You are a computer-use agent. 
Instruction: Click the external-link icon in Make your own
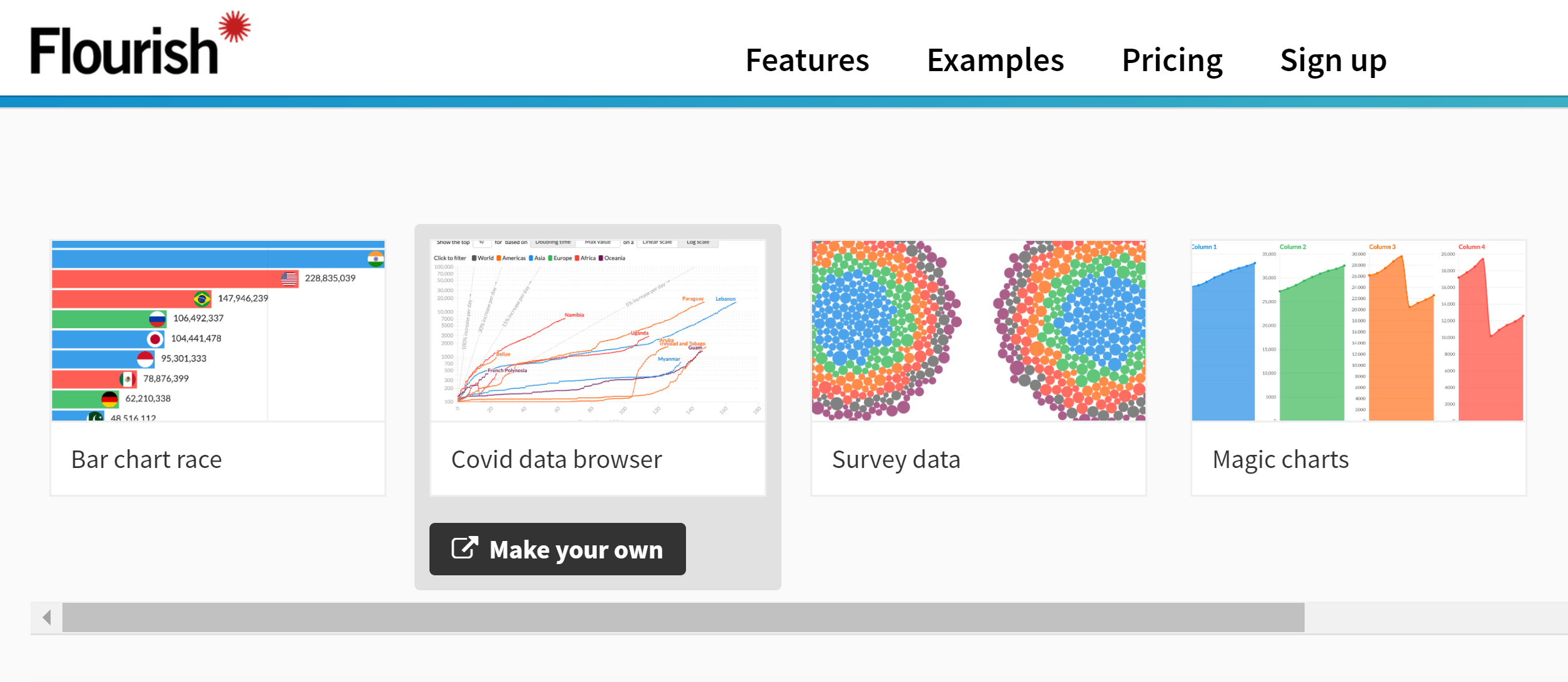(465, 548)
